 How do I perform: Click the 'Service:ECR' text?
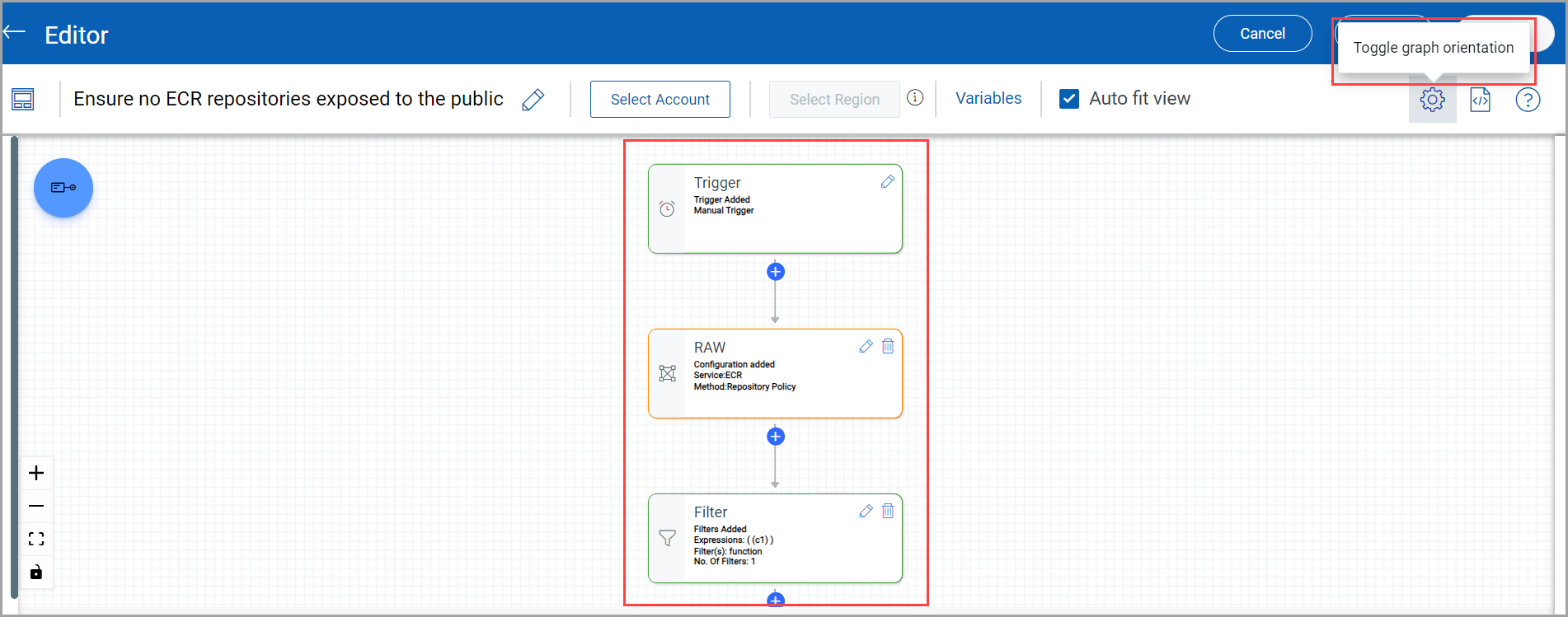[x=718, y=376]
